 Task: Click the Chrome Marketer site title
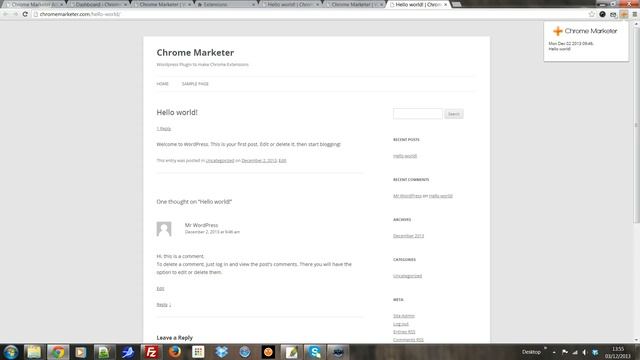pos(195,53)
